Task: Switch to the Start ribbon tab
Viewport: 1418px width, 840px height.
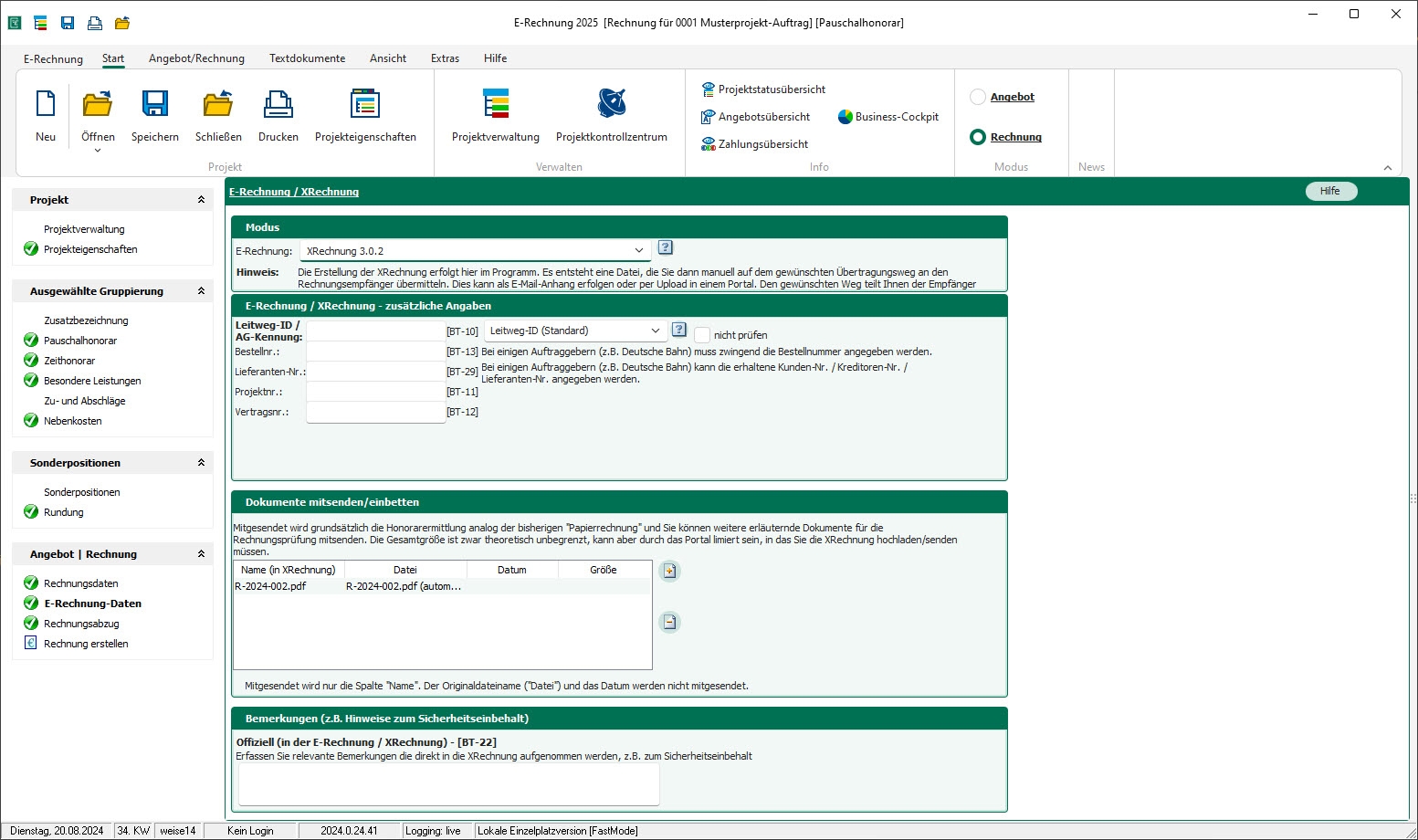Action: (x=113, y=58)
